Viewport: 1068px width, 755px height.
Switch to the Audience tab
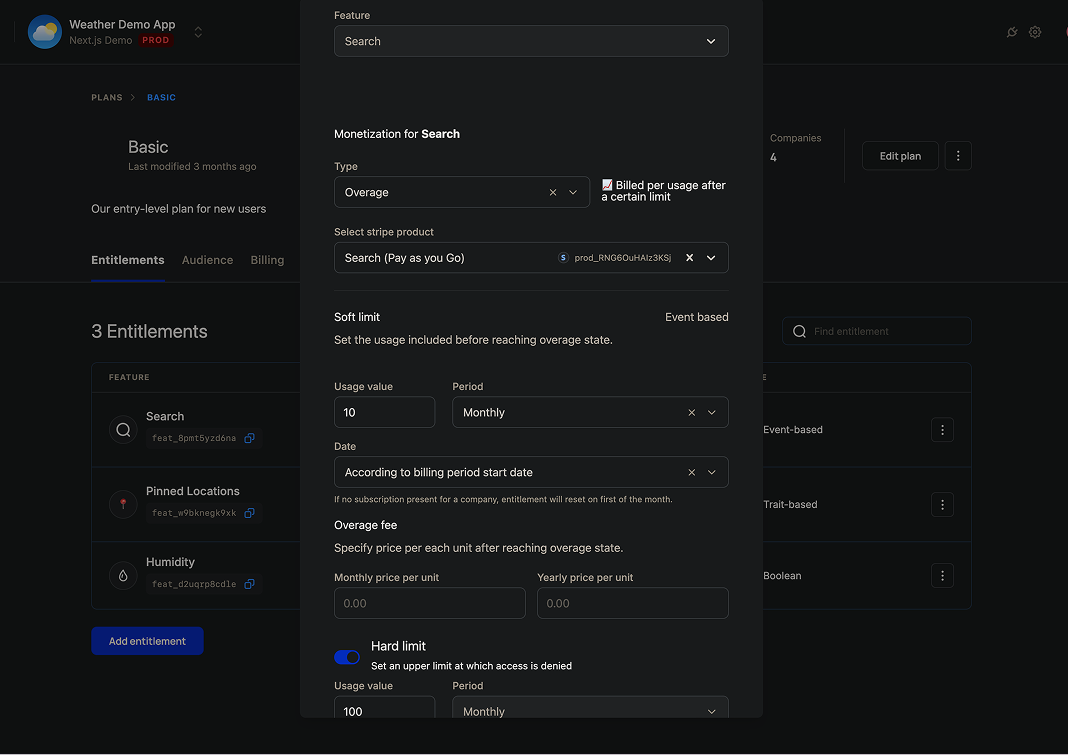[207, 260]
